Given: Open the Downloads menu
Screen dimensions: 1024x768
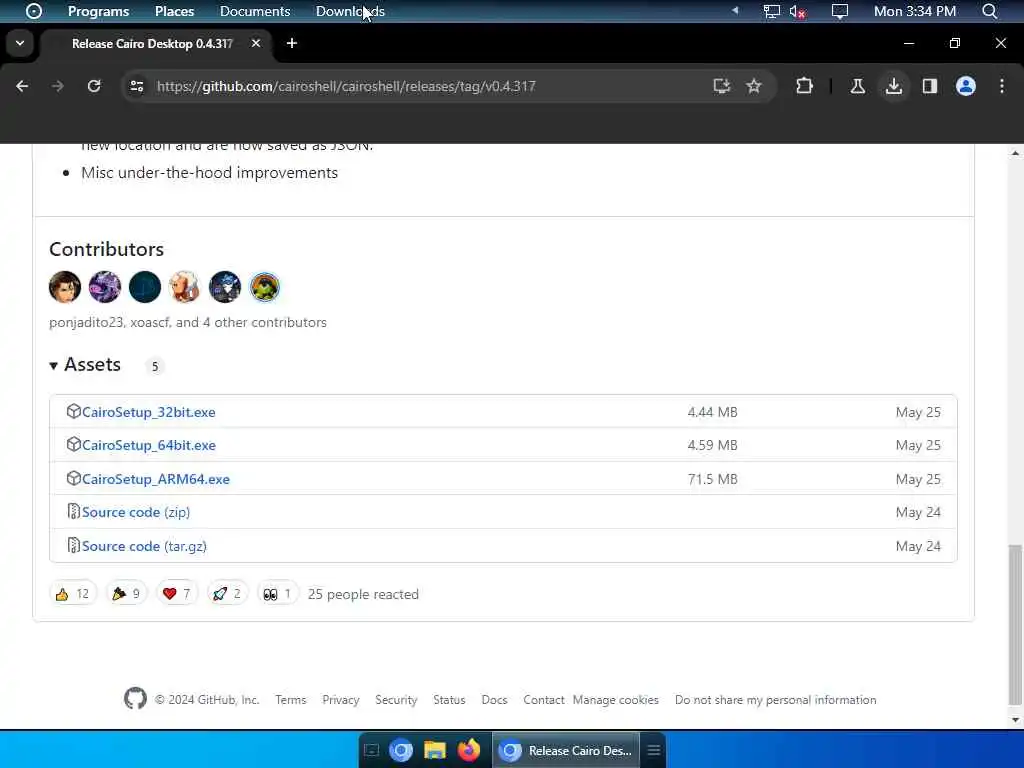Looking at the screenshot, I should pos(350,11).
